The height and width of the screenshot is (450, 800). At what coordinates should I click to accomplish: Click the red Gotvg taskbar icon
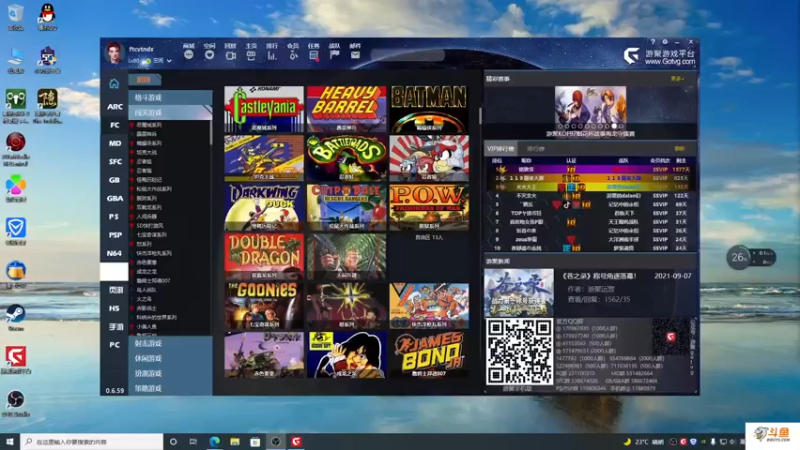[296, 442]
